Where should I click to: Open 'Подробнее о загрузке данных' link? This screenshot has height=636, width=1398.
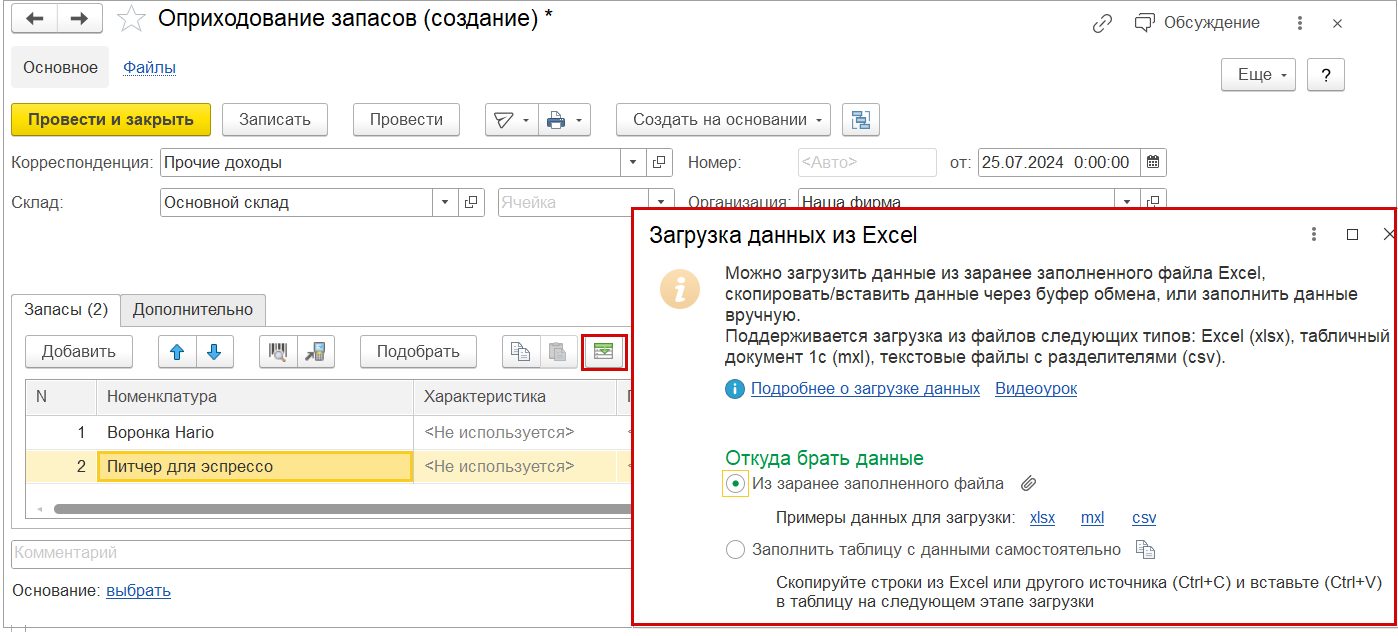click(x=865, y=389)
